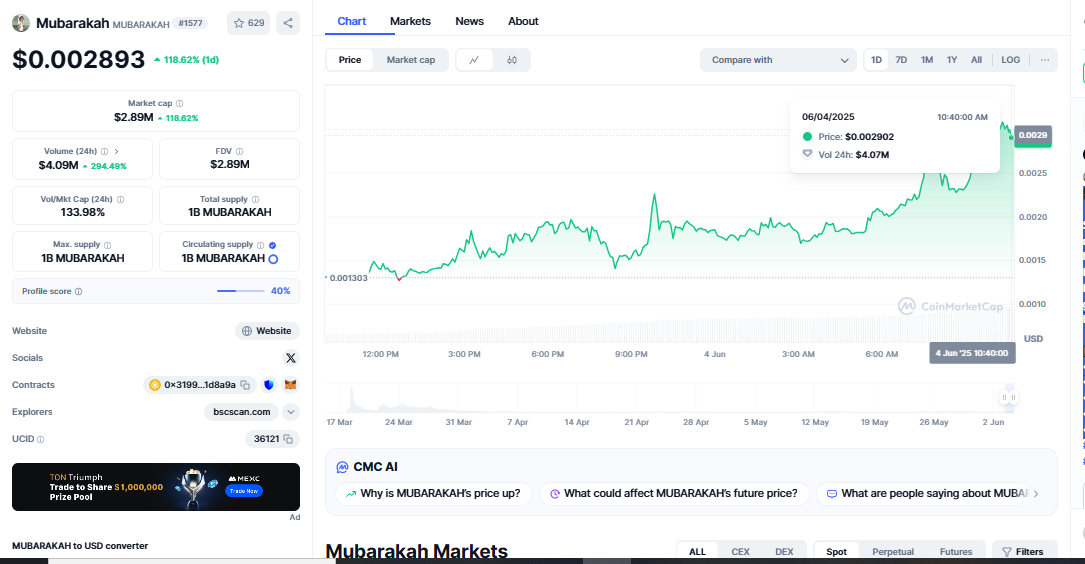Copy the contract address icon
Viewport: 1085px width, 564px height.
point(245,385)
